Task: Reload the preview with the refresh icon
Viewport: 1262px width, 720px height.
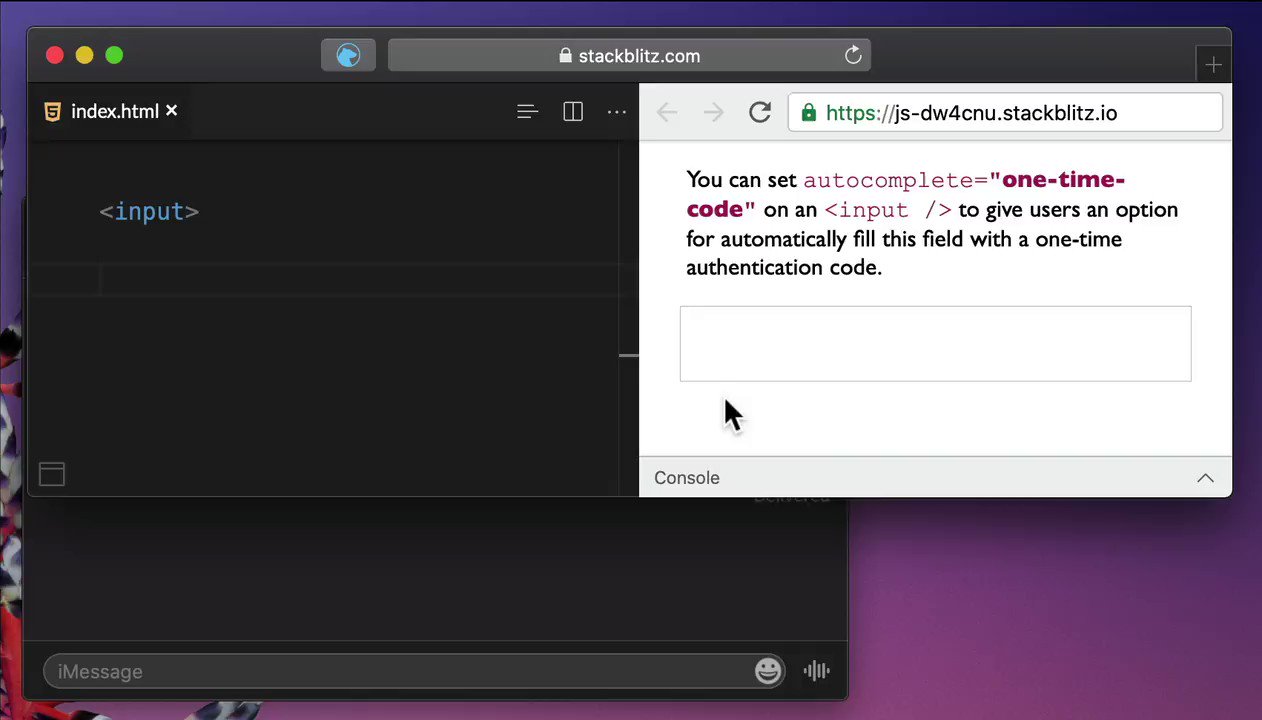Action: click(759, 112)
